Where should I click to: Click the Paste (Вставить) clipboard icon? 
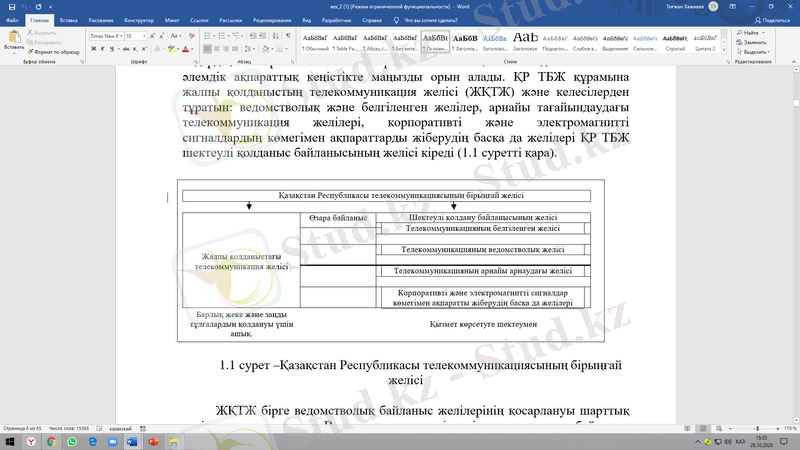tap(13, 38)
